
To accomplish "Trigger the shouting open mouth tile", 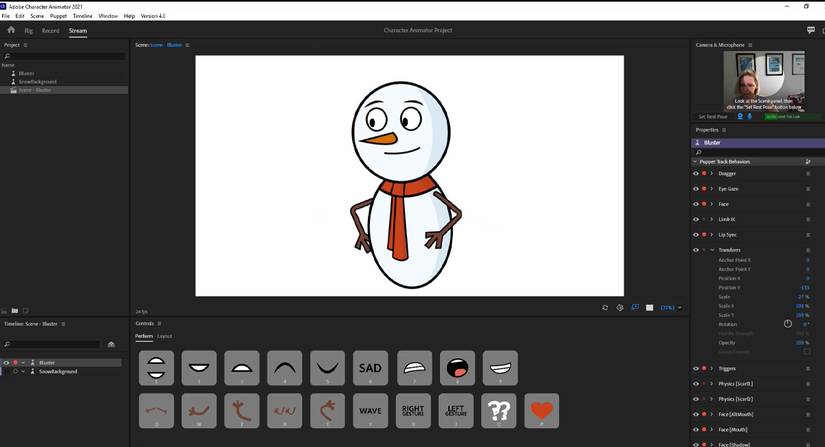I will coord(457,368).
